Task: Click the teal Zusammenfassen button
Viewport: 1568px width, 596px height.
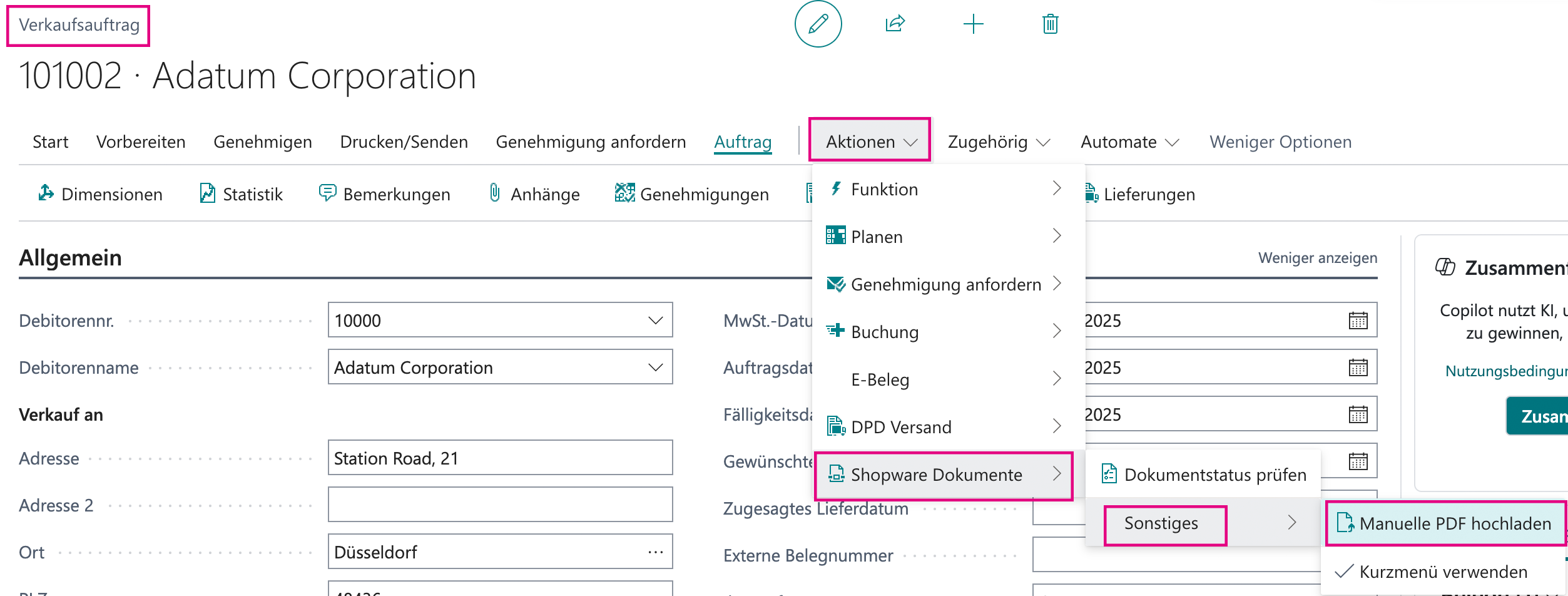Action: coord(1537,416)
